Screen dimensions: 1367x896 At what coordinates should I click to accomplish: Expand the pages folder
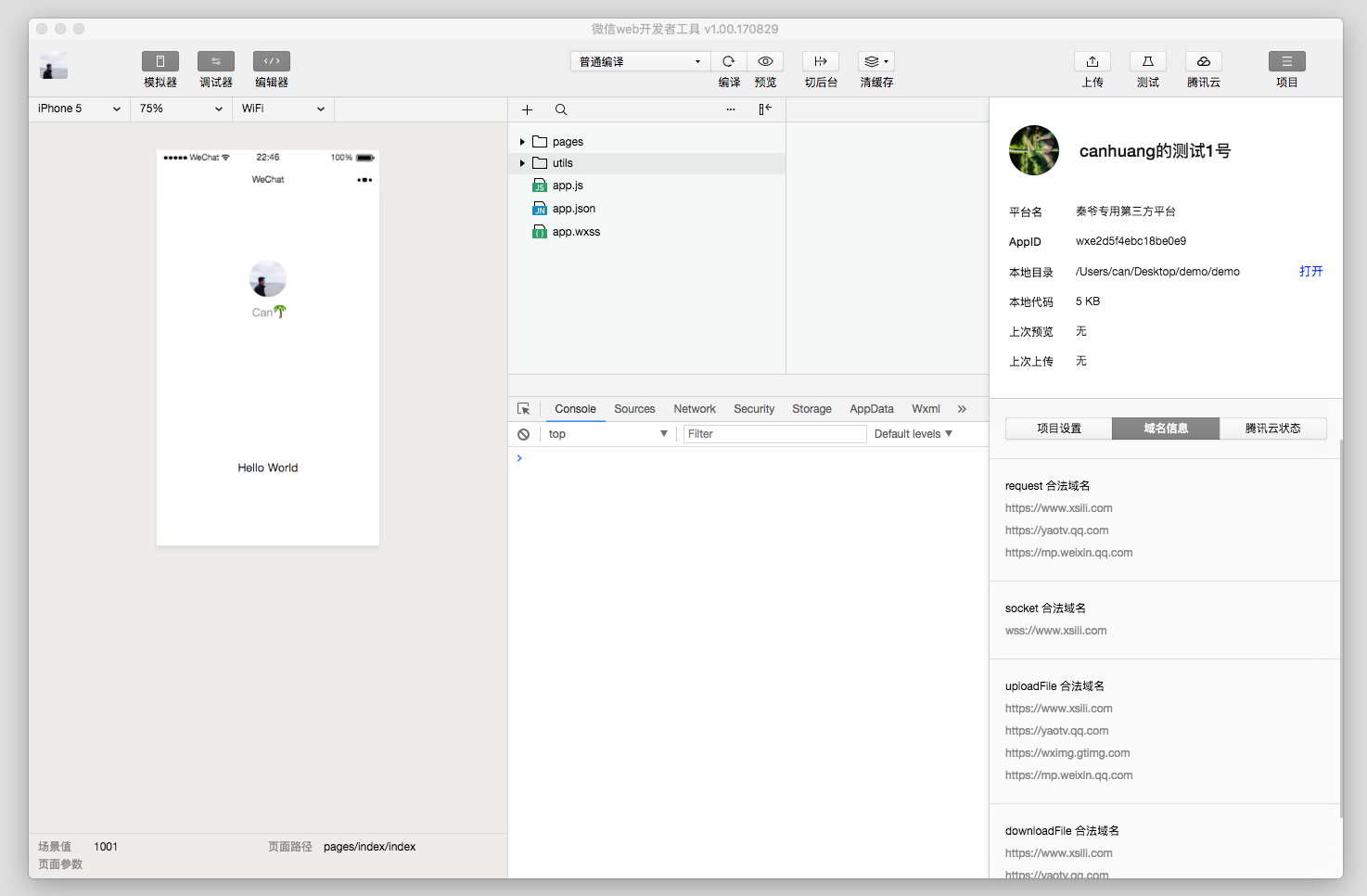point(522,142)
